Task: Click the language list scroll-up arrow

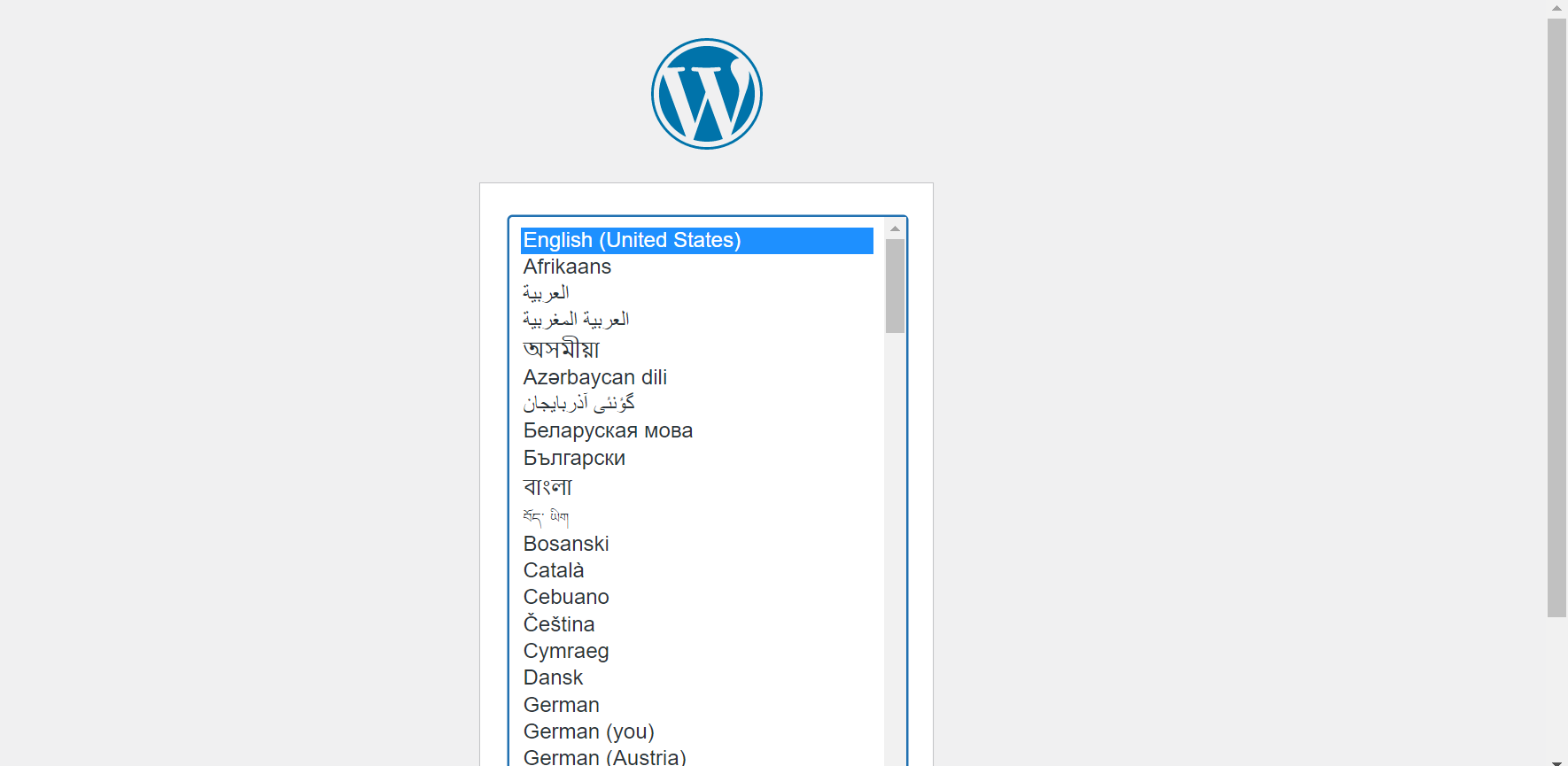Action: pyautogui.click(x=895, y=228)
